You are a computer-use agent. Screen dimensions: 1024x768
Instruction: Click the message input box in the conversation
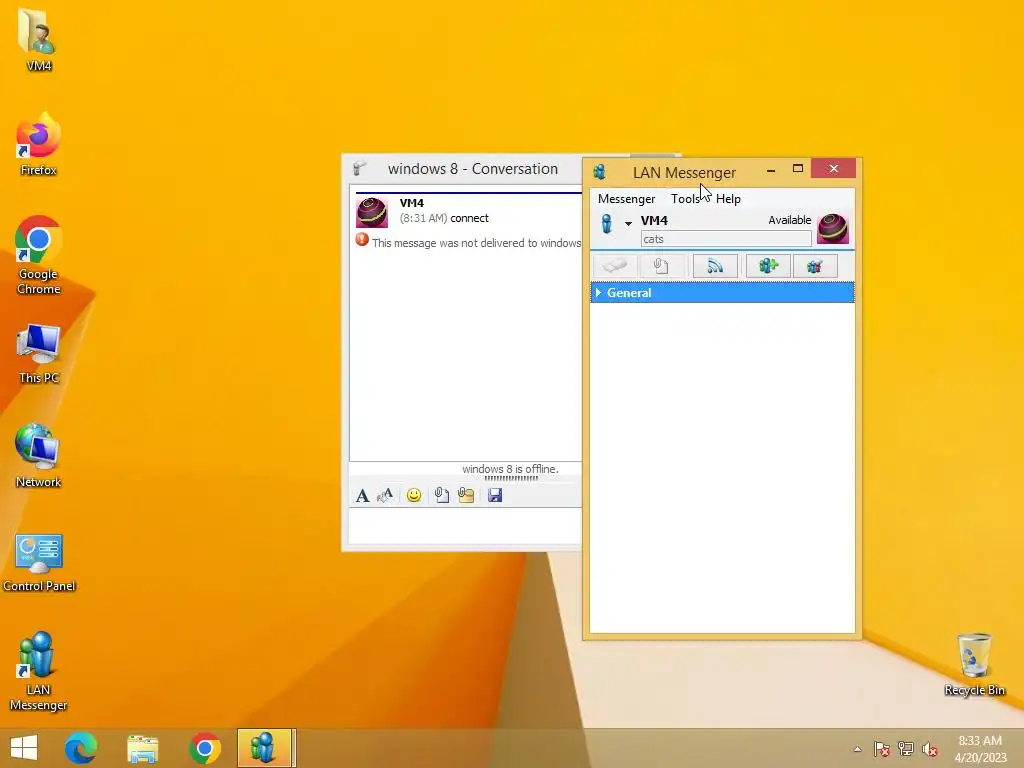click(x=465, y=526)
